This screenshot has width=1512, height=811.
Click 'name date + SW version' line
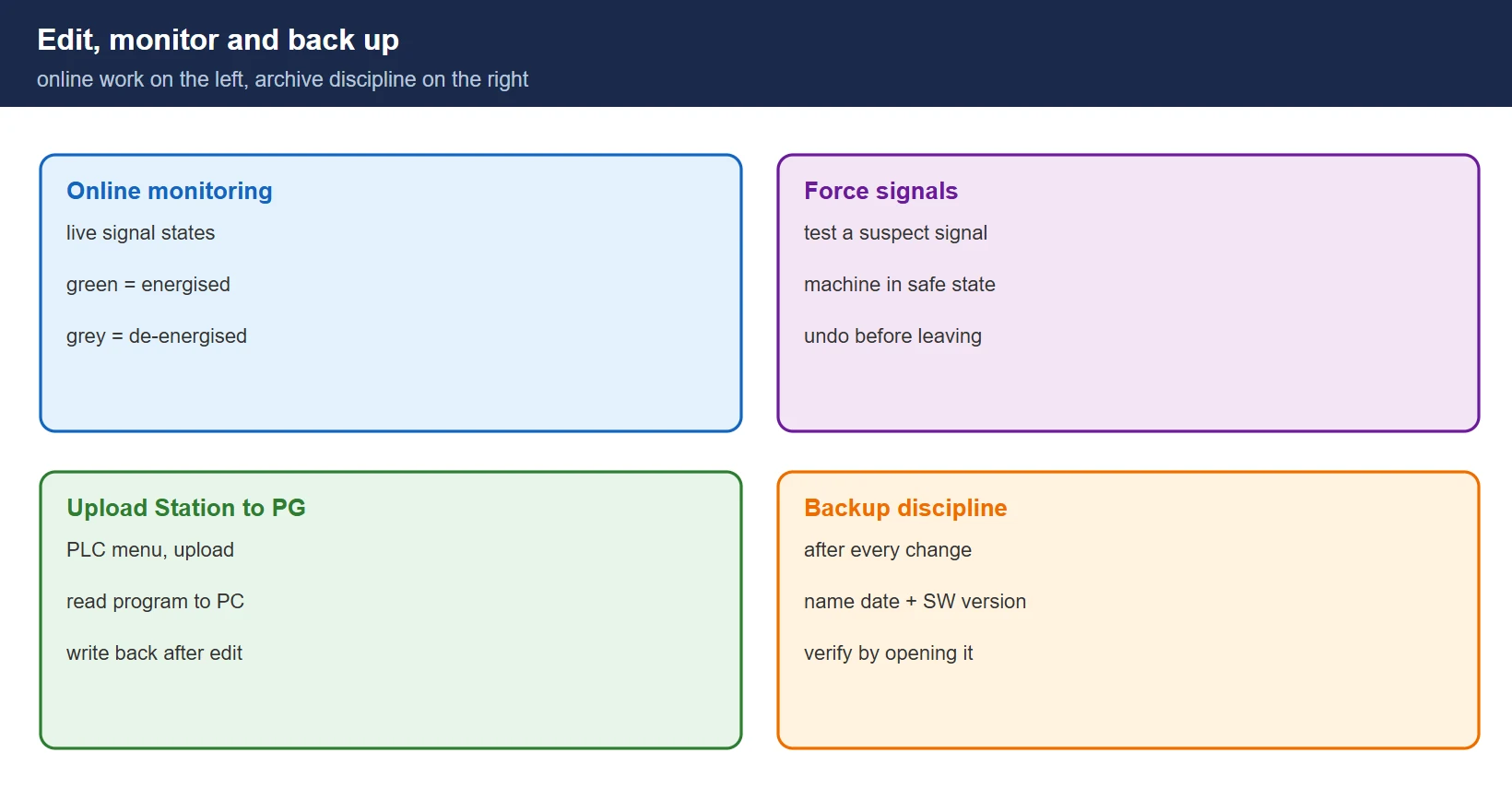click(915, 602)
